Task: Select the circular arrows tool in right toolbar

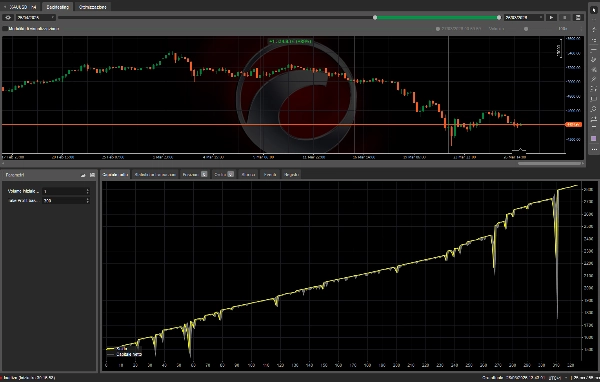Action: [x=594, y=109]
